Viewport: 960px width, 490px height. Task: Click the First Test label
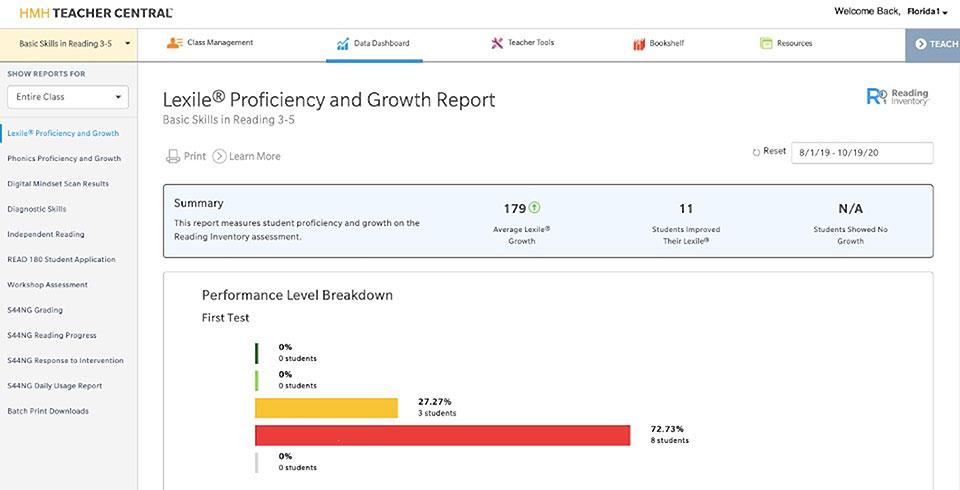pyautogui.click(x=225, y=318)
